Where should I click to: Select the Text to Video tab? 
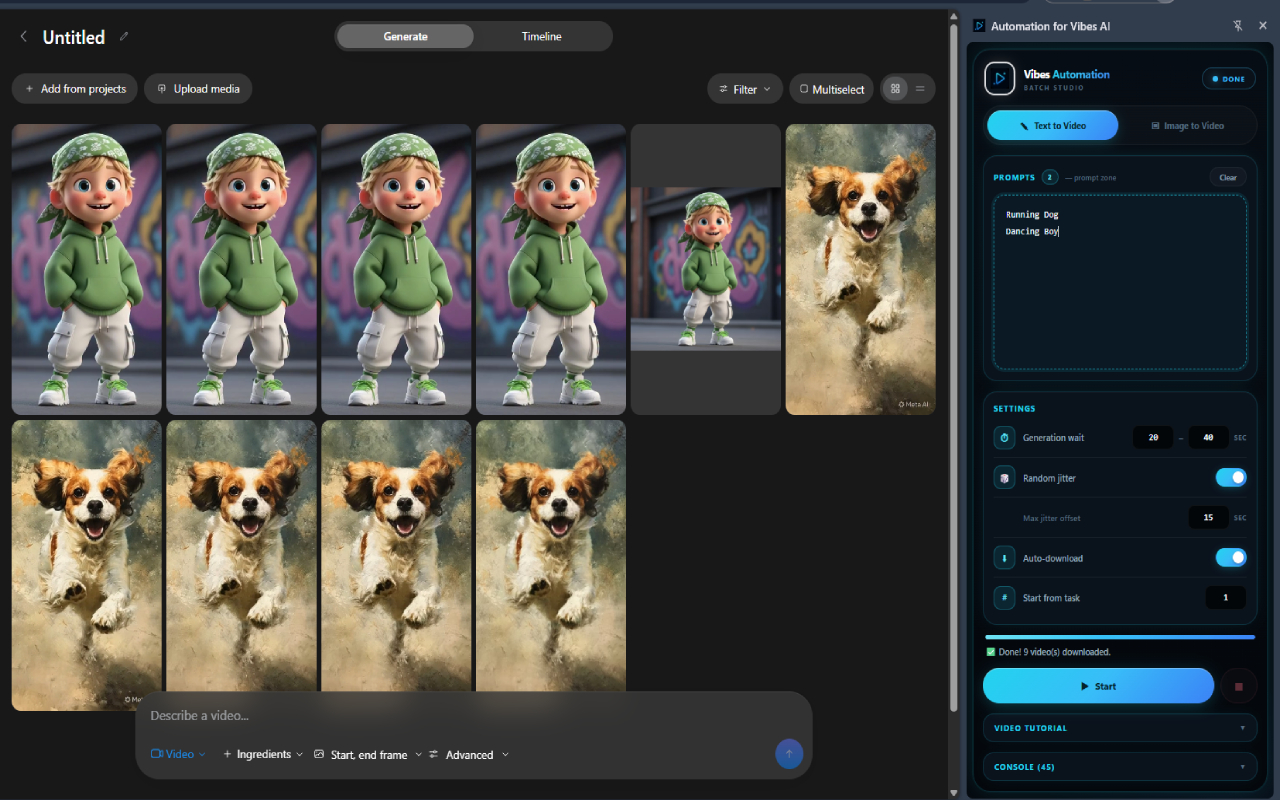(x=1053, y=126)
